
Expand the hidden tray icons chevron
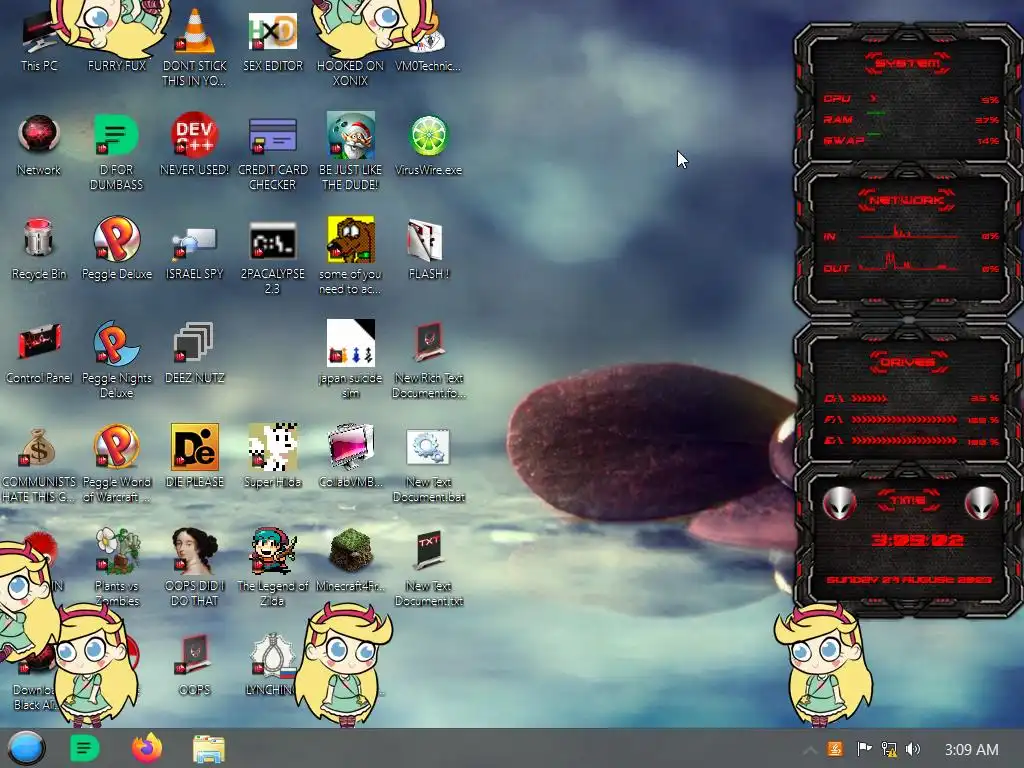pos(809,750)
